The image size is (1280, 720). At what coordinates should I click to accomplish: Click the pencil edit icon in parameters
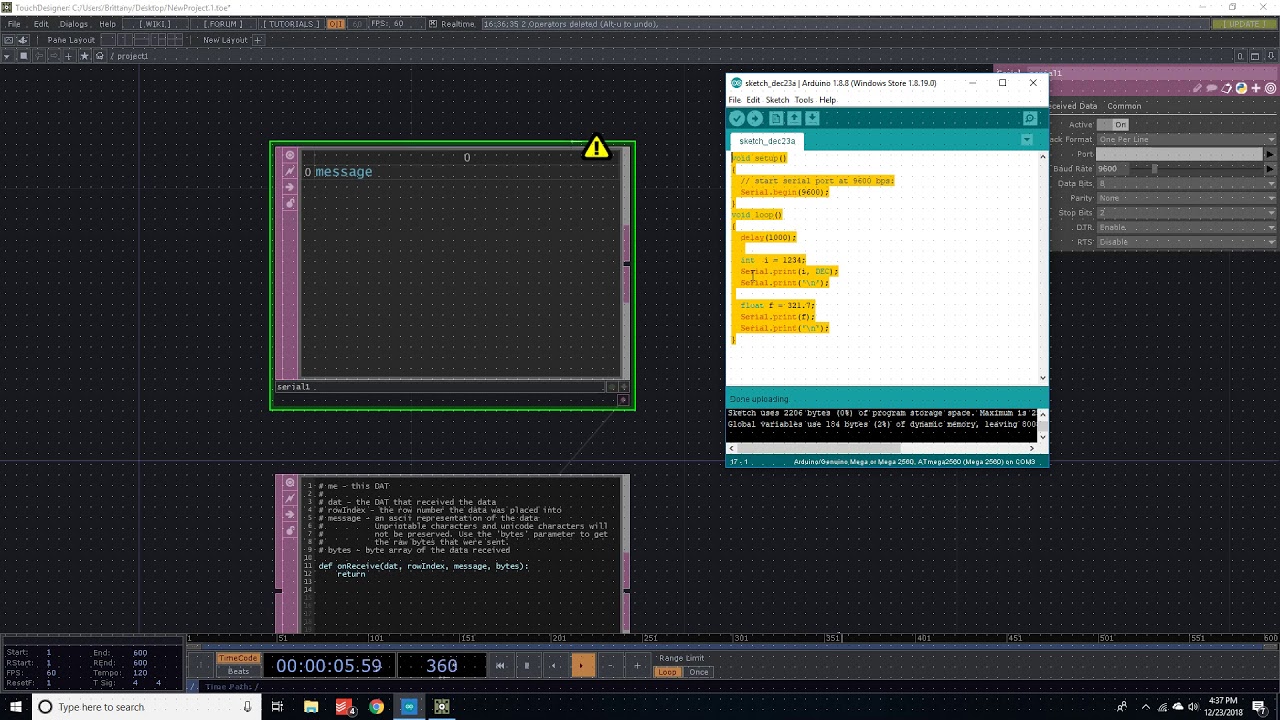[1197, 88]
